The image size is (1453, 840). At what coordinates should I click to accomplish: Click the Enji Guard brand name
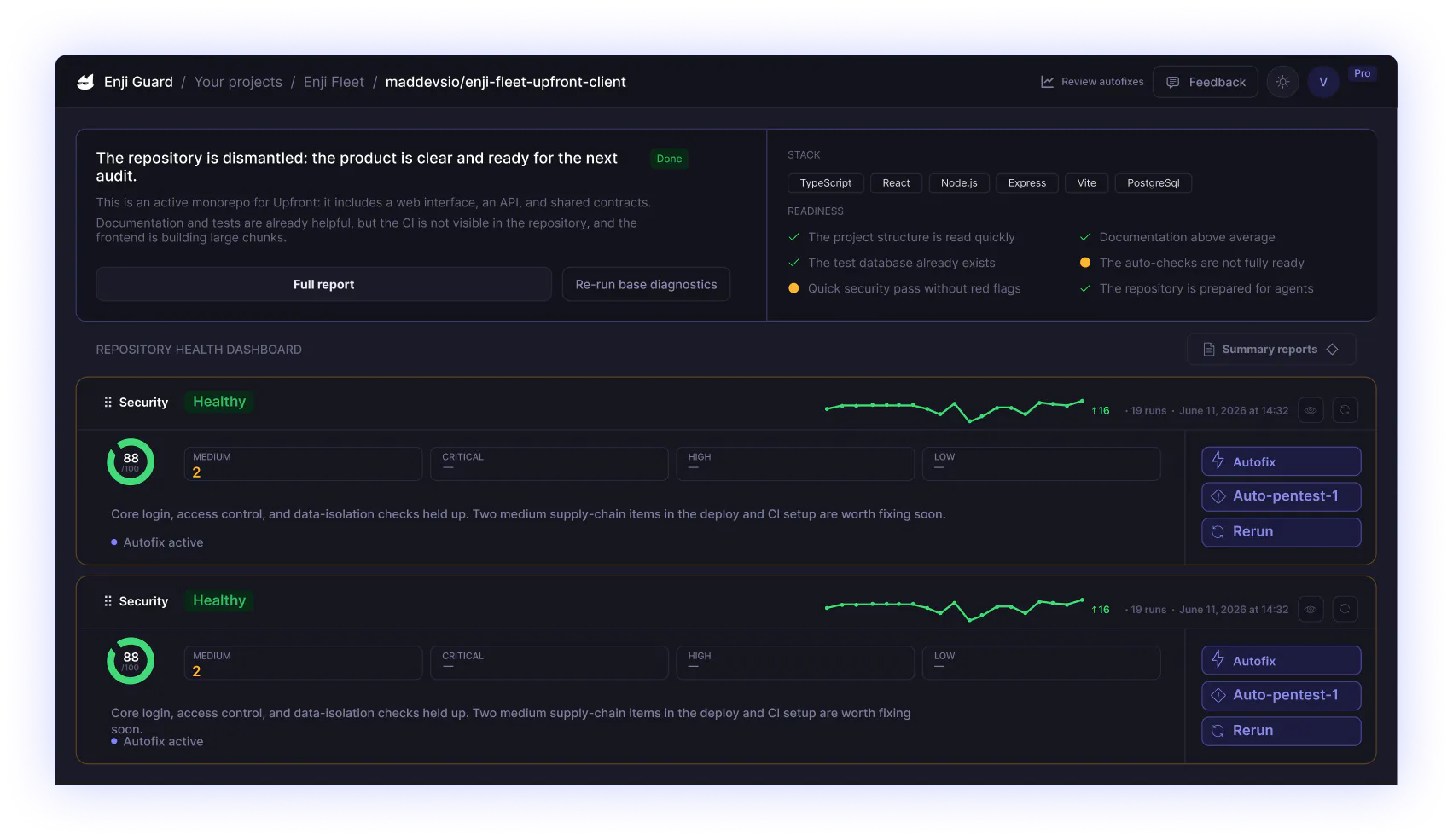138,82
